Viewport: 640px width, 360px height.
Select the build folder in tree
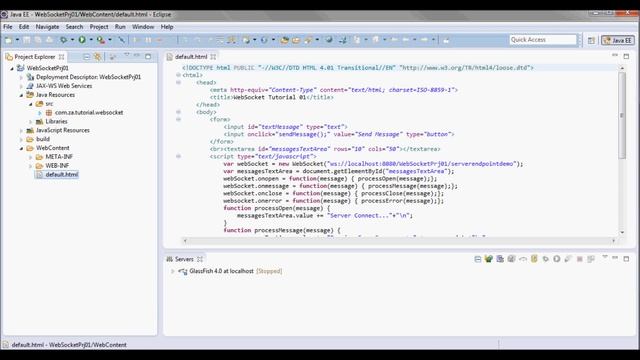[43, 139]
